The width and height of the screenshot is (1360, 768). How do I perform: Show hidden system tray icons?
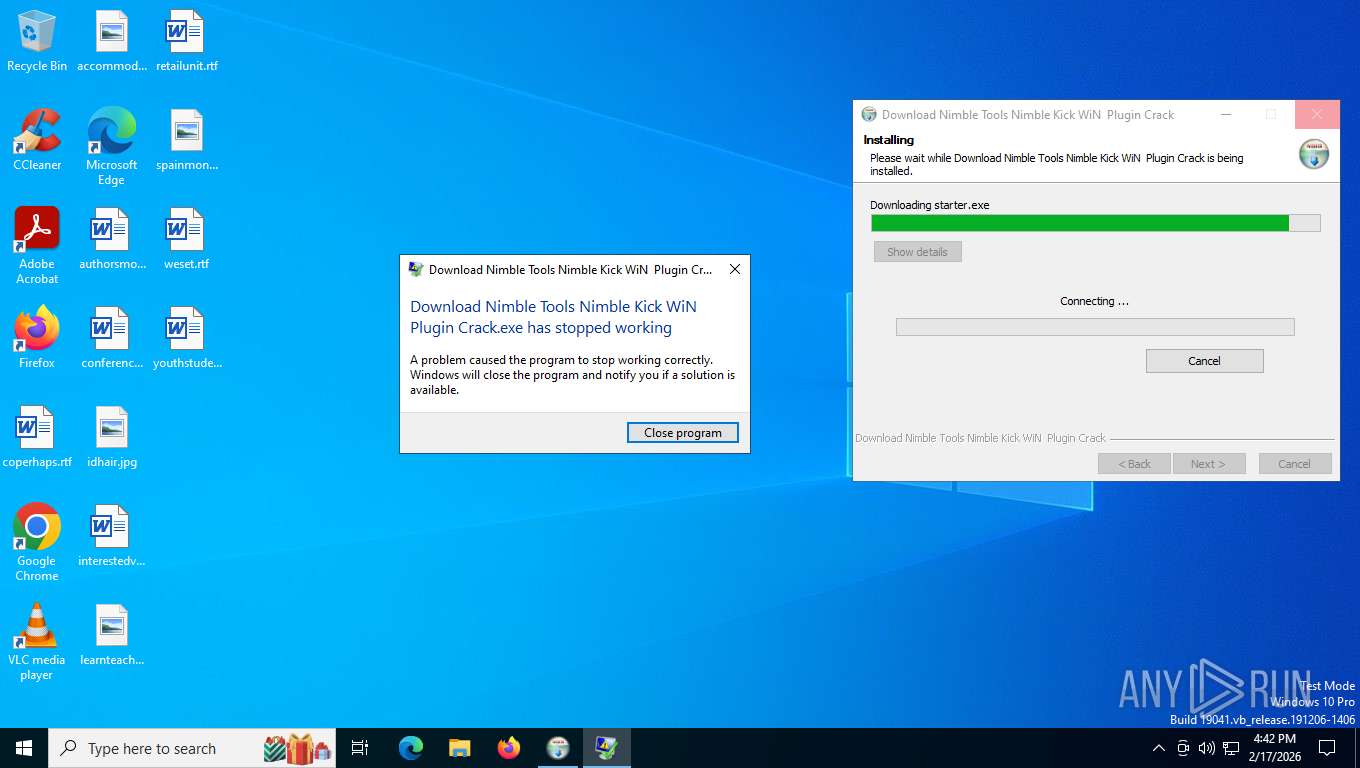(x=1159, y=748)
